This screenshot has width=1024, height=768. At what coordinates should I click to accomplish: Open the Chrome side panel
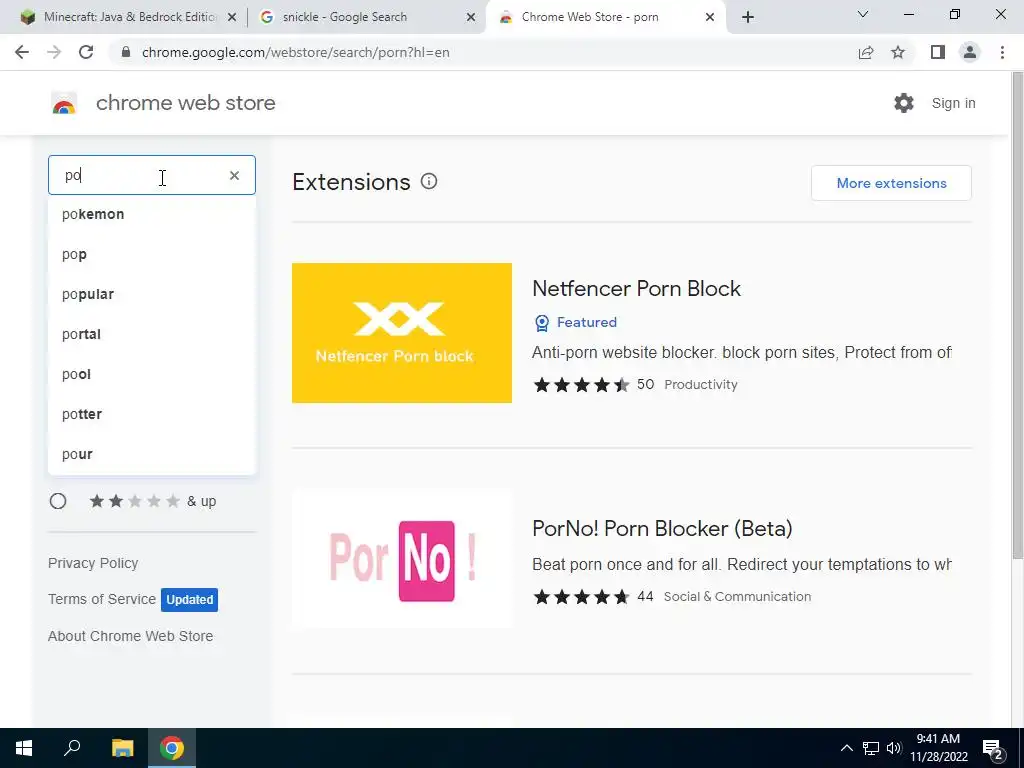(x=938, y=52)
